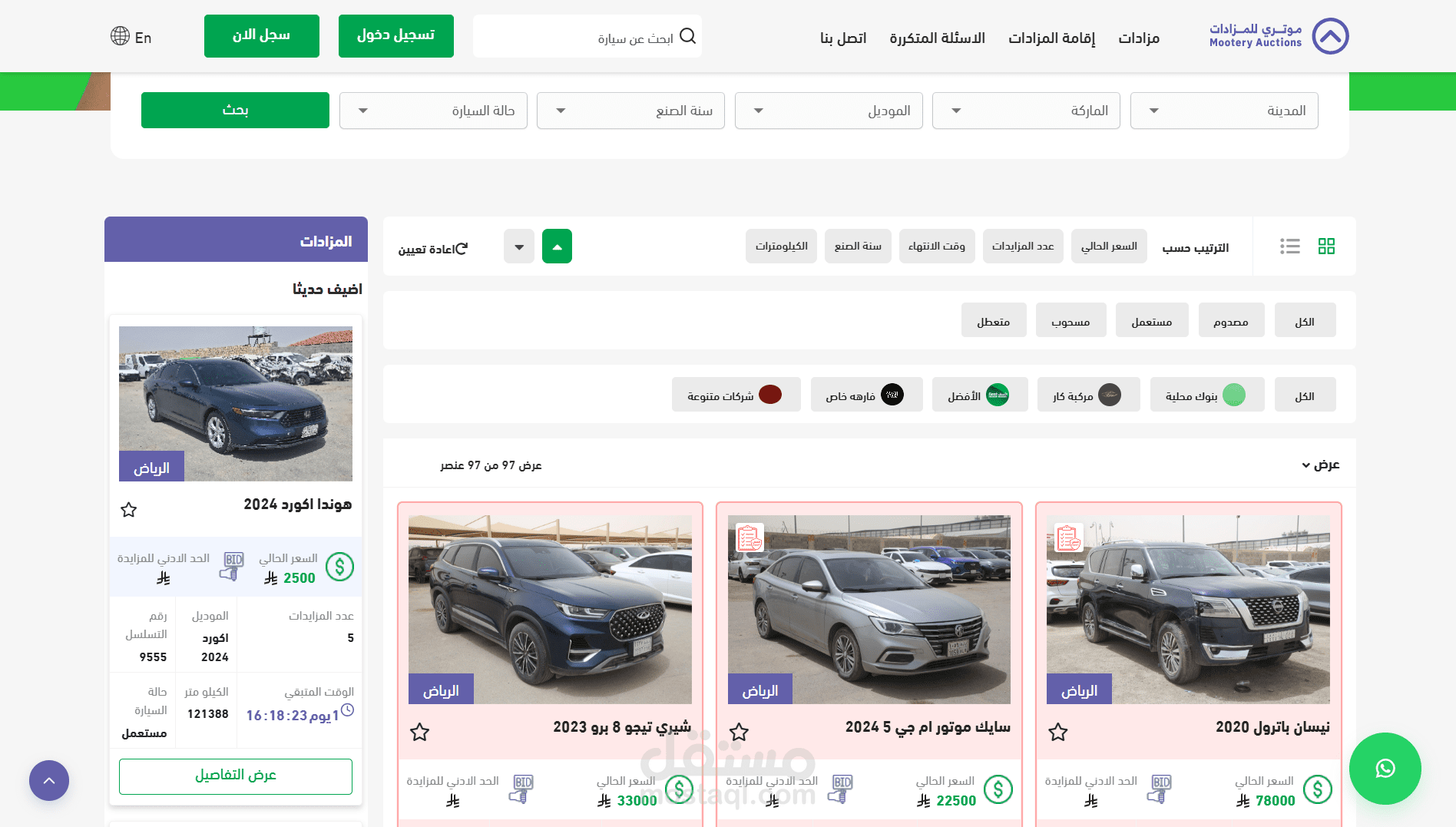This screenshot has width=1456, height=827.
Task: Switch to list view layout
Action: pyautogui.click(x=1290, y=246)
